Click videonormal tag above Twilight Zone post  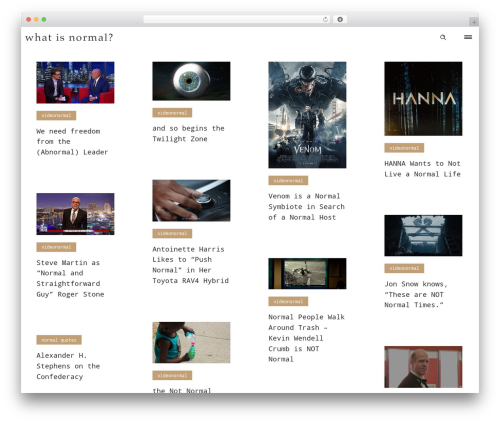(x=172, y=113)
